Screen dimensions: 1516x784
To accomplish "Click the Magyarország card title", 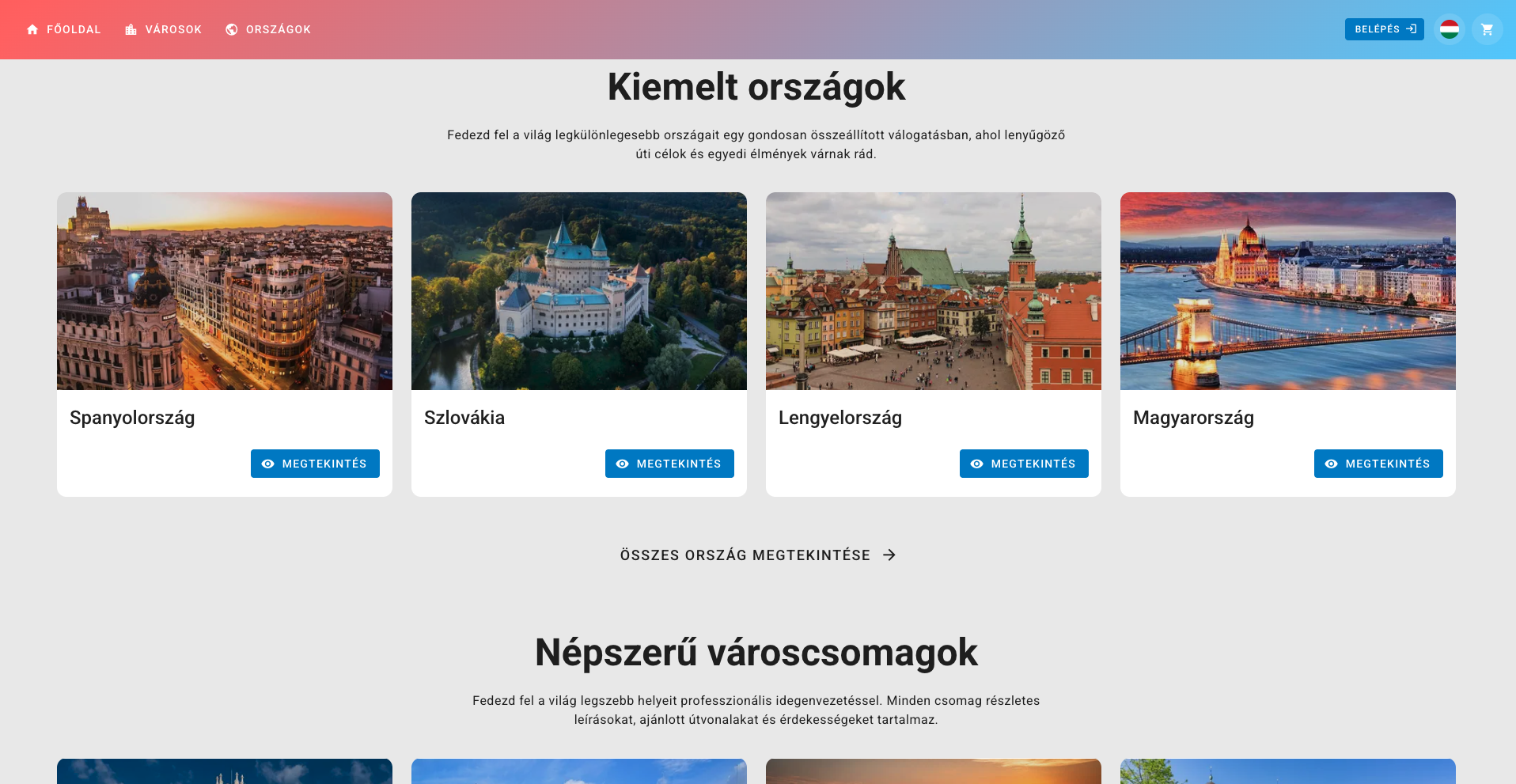I will click(x=1193, y=418).
